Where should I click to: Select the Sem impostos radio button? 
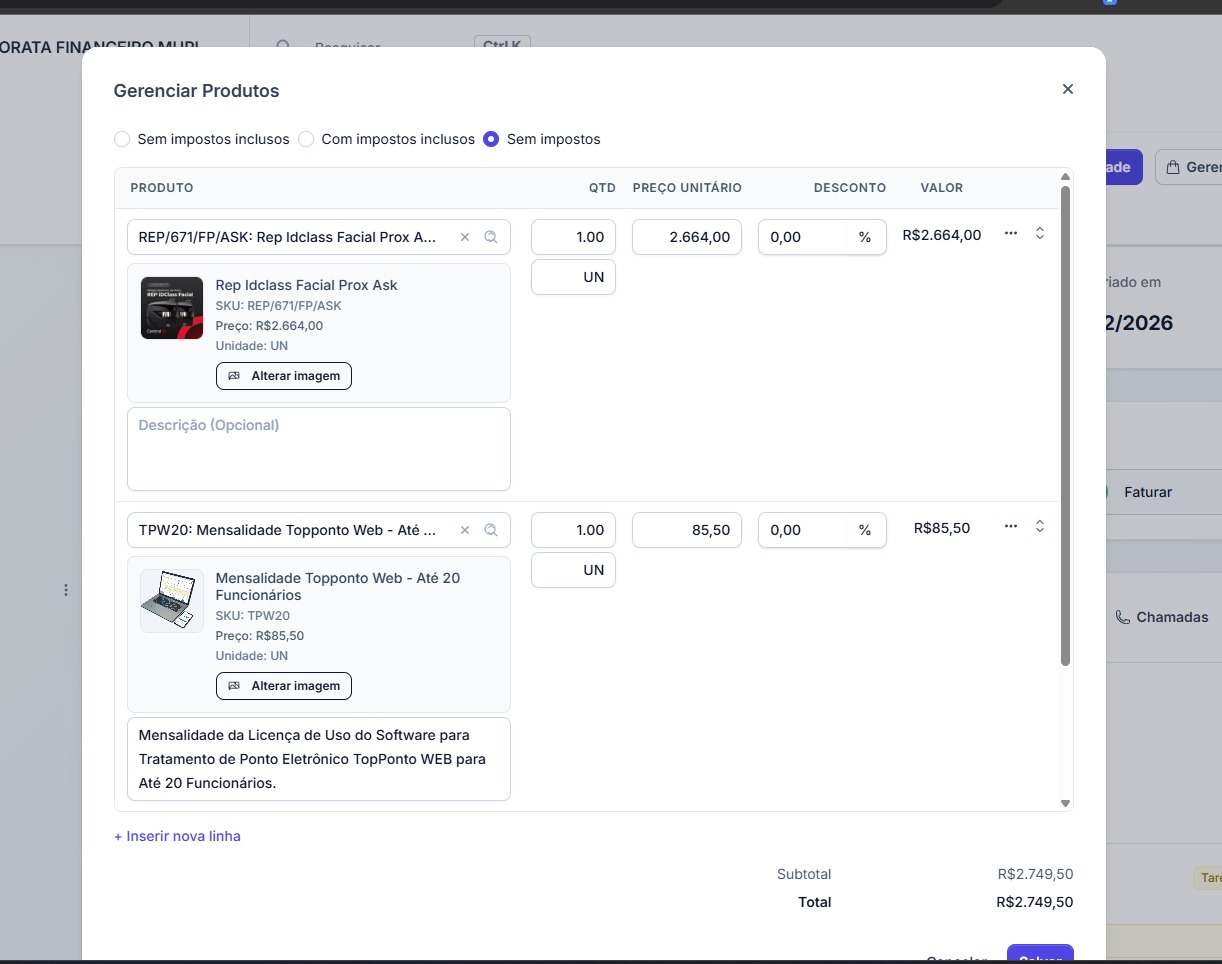click(491, 139)
